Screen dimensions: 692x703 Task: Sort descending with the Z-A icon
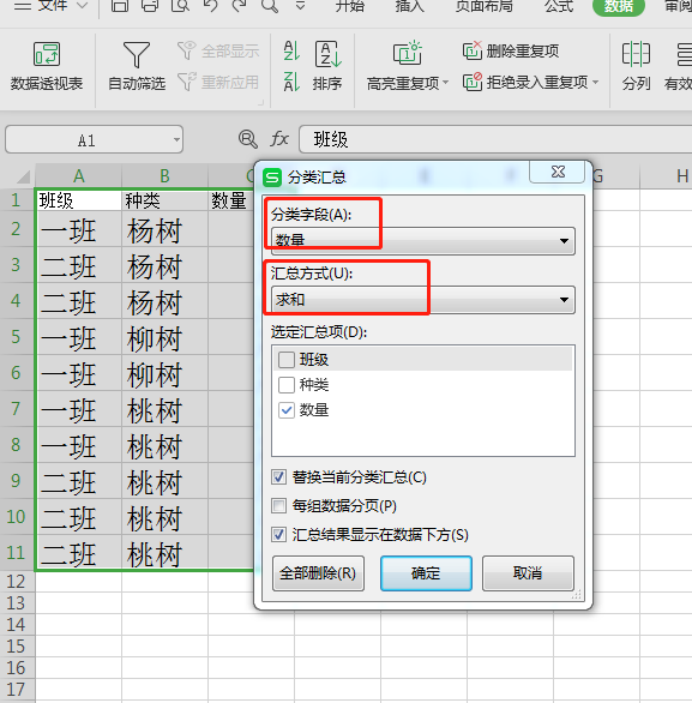click(x=292, y=82)
